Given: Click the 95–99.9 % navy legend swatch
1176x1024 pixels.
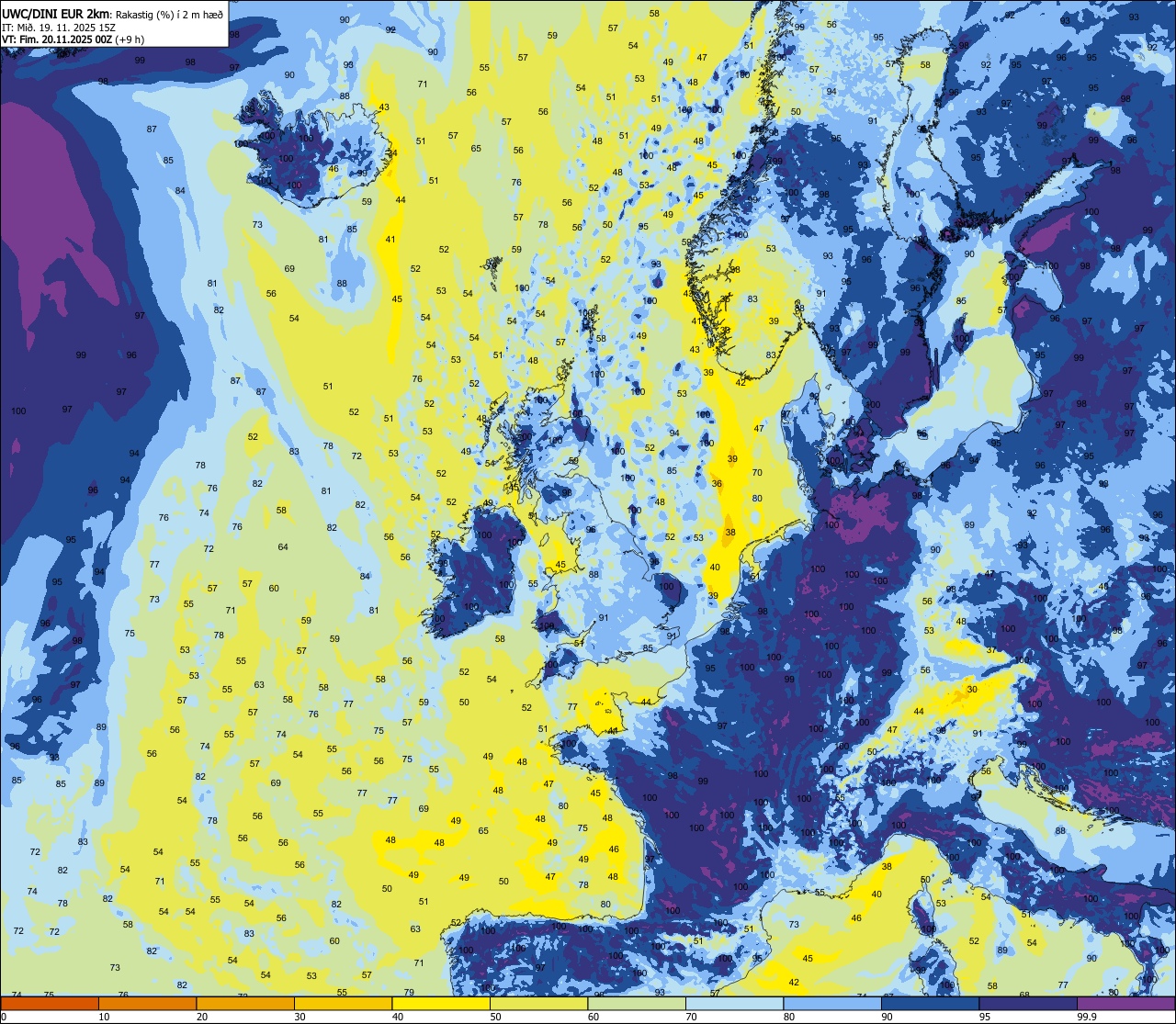Looking at the screenshot, I should click(1028, 1003).
